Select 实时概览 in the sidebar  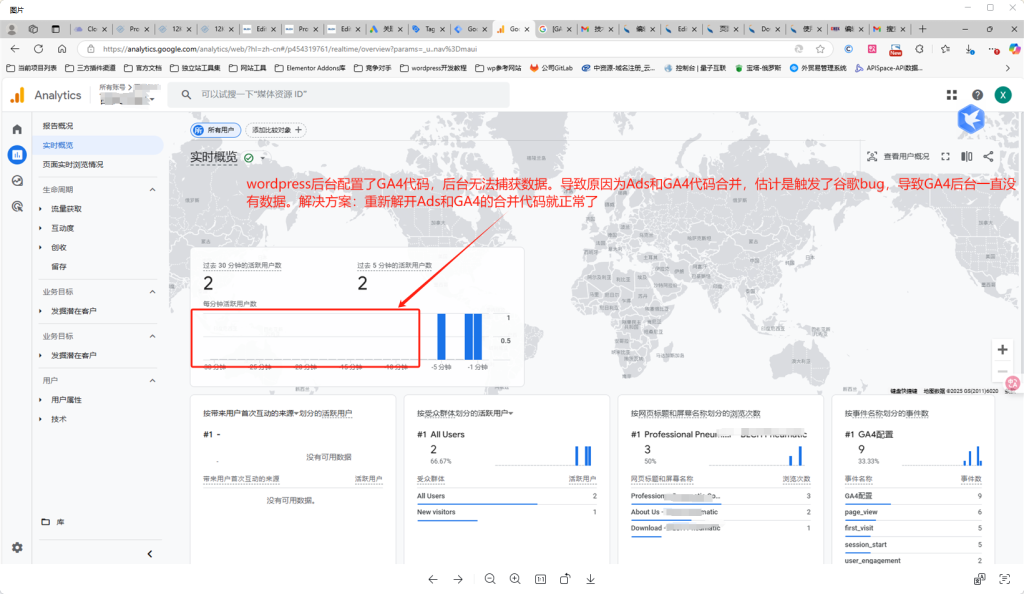(58, 146)
